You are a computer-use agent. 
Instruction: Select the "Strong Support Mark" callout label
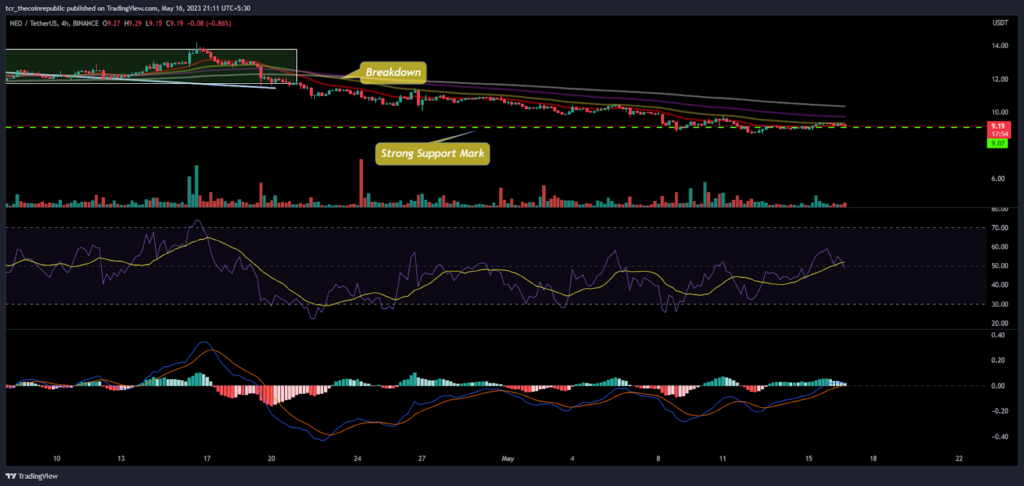432,154
